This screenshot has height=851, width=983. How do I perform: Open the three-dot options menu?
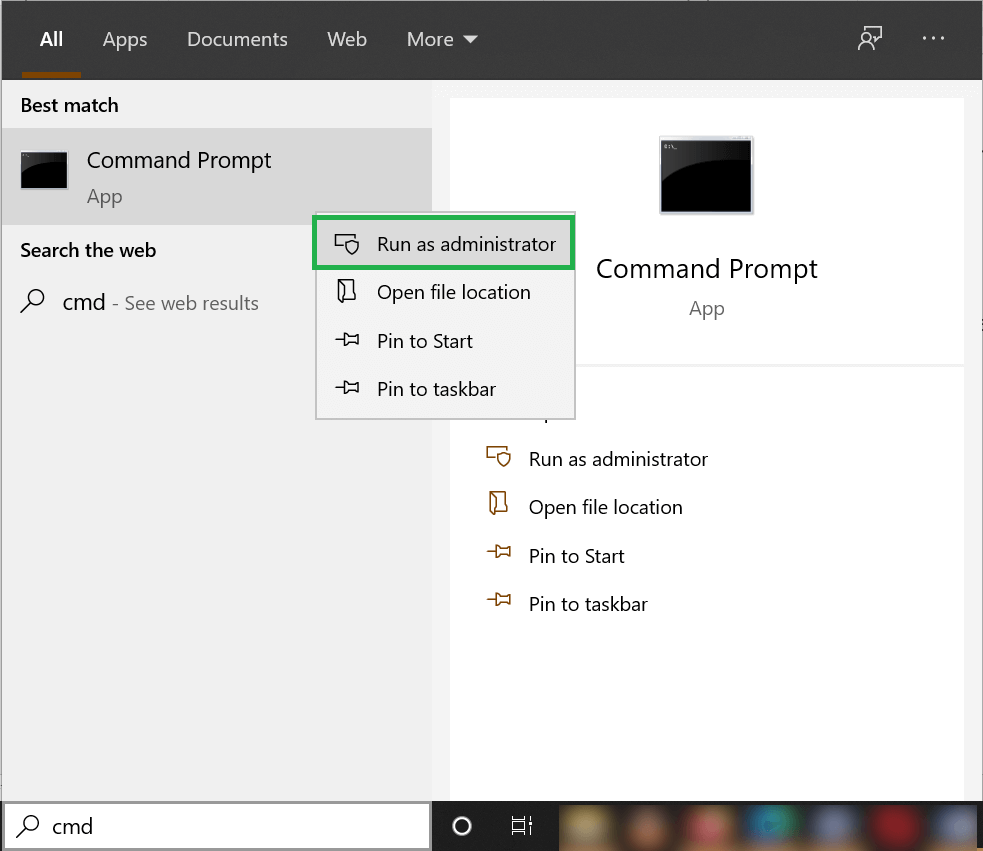coord(933,38)
